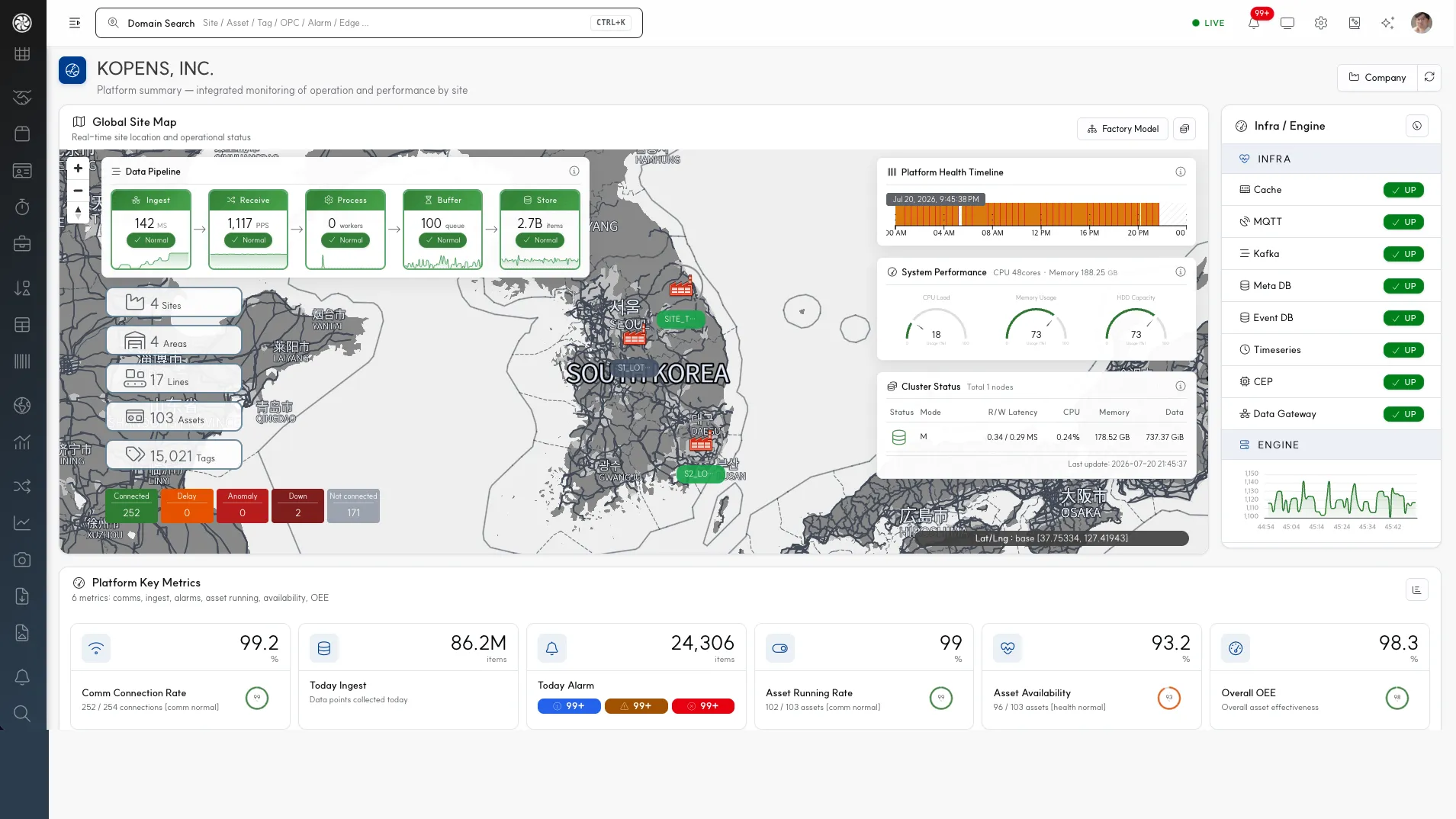Image resolution: width=1456 pixels, height=819 pixels.
Task: Click the MQTT infra row
Action: [x=1331, y=222]
